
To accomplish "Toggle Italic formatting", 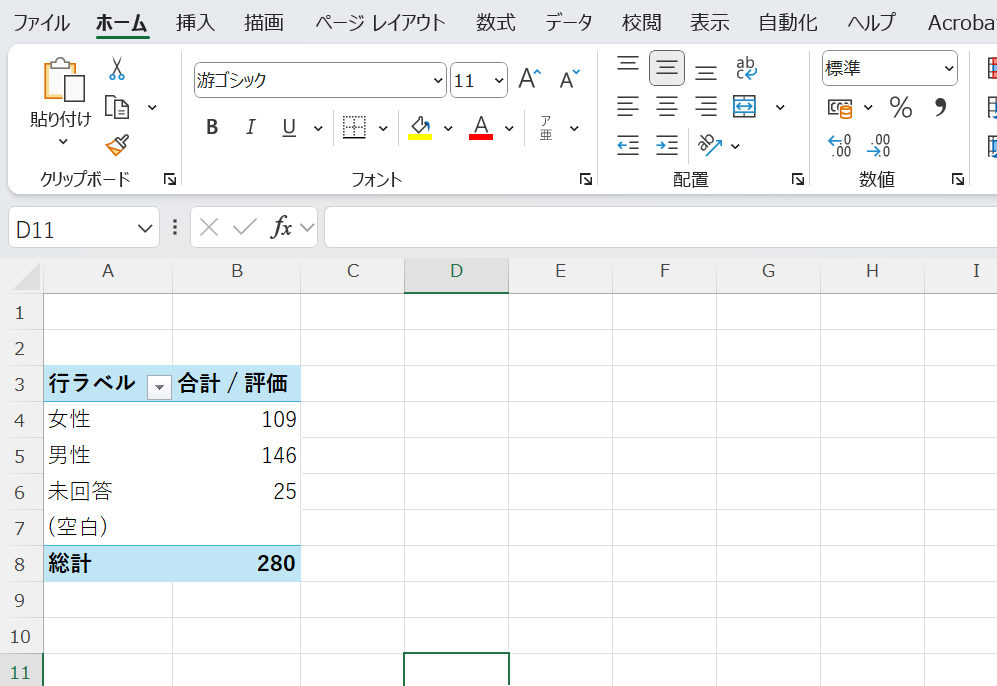I will coord(251,127).
